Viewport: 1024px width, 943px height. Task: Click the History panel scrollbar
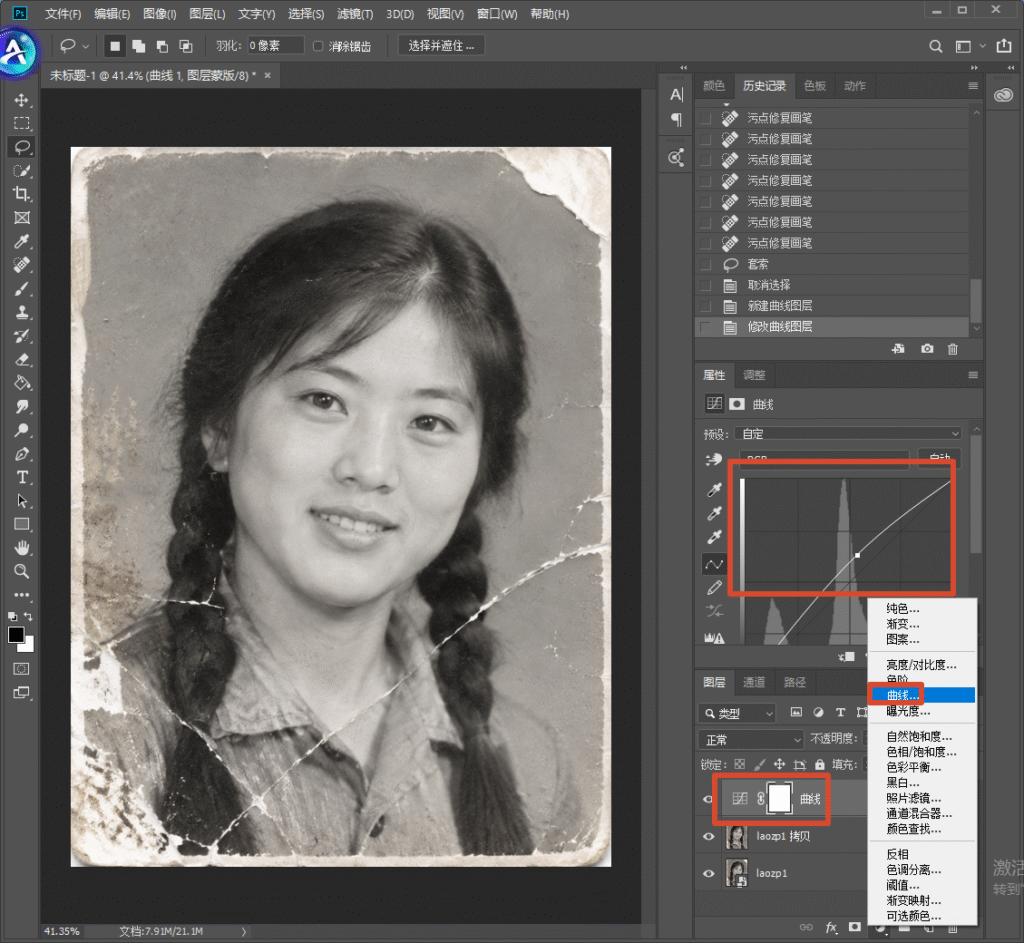click(976, 299)
